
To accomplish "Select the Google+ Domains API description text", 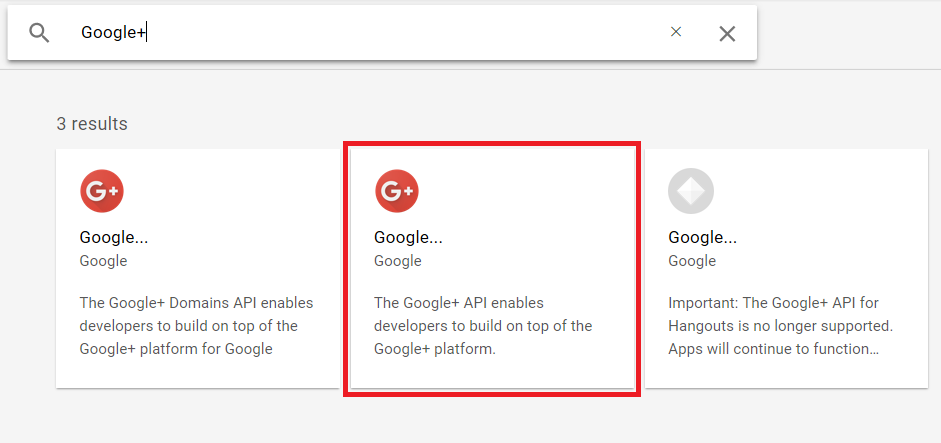I will point(195,326).
